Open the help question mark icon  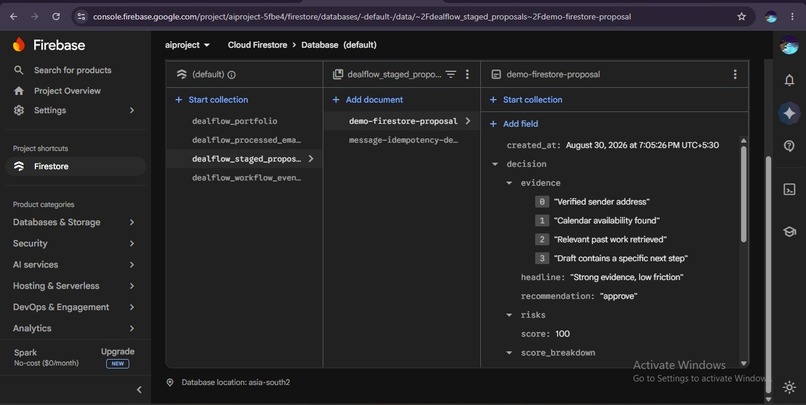[x=789, y=146]
